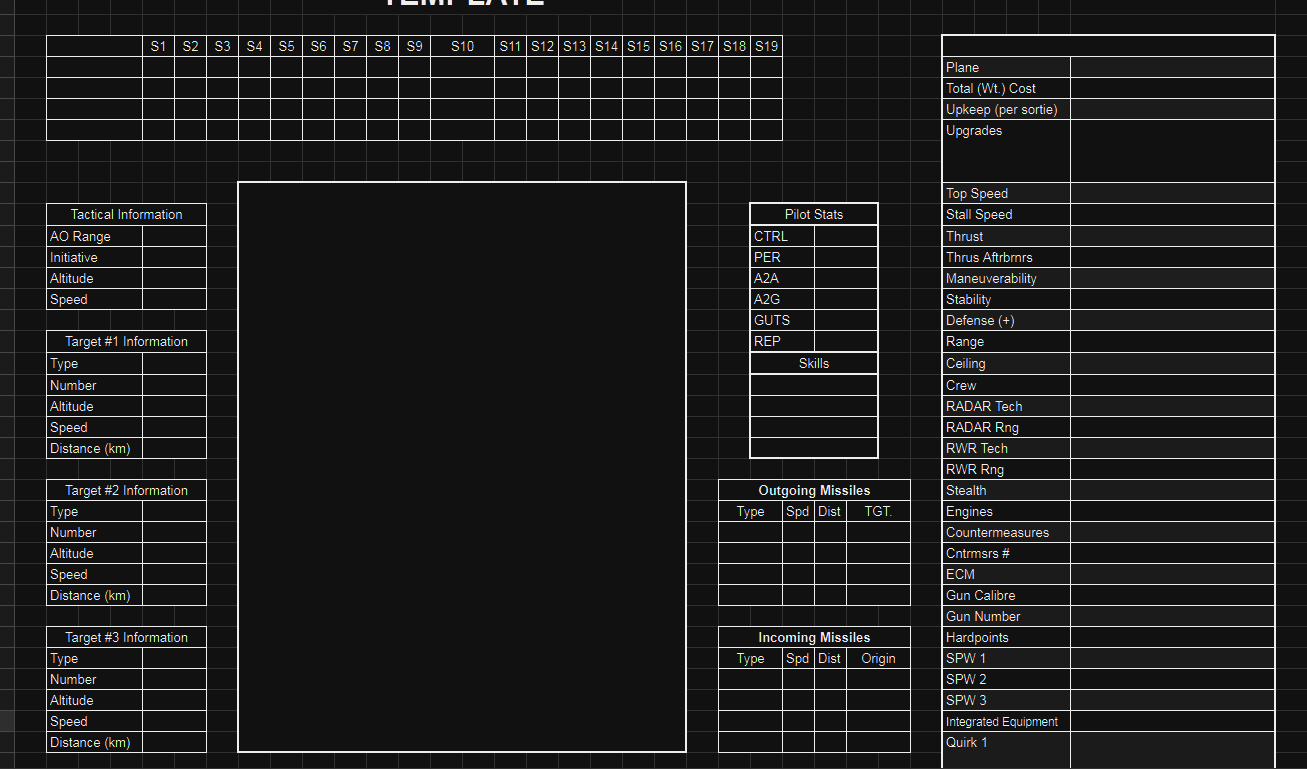Select the RADAR Rng label cell
The height and width of the screenshot is (769, 1307).
point(1007,427)
